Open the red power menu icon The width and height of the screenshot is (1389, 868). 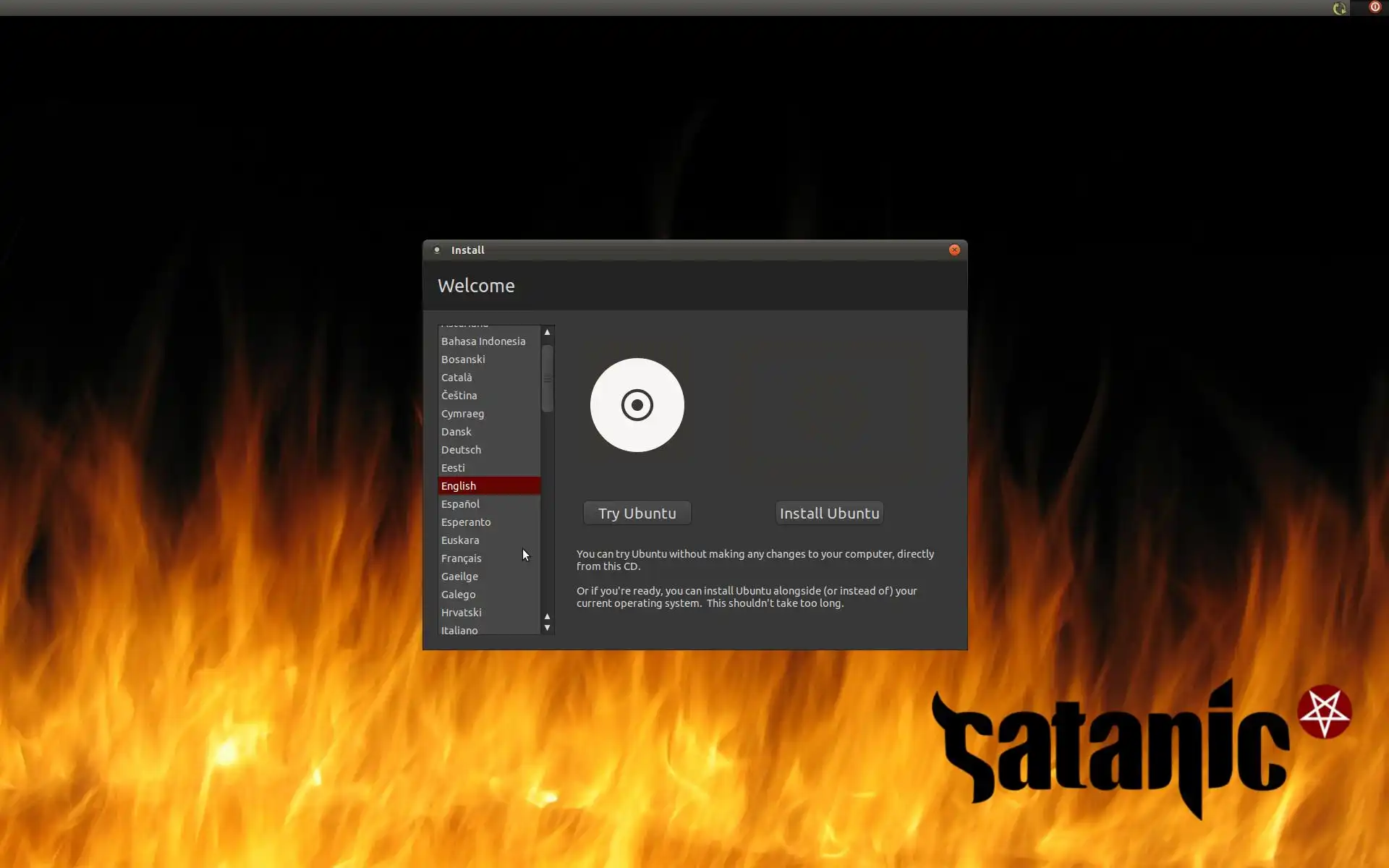1375,7
